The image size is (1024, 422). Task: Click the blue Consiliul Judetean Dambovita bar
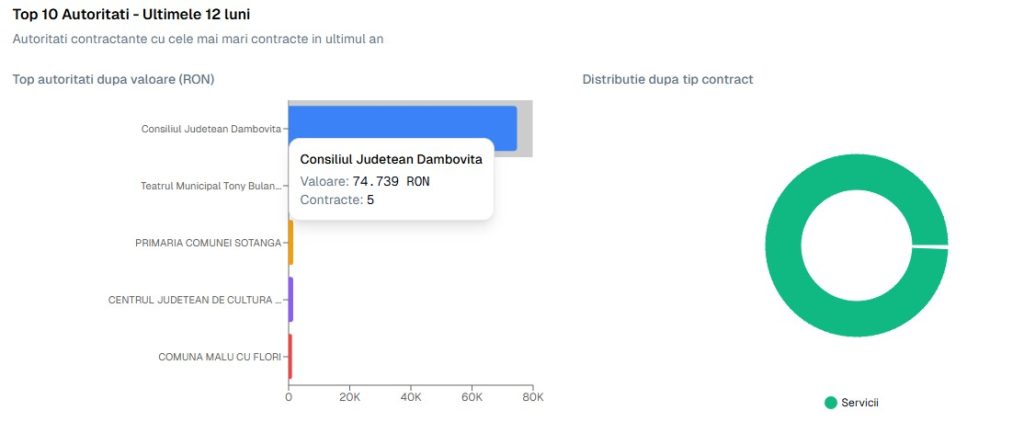(402, 120)
